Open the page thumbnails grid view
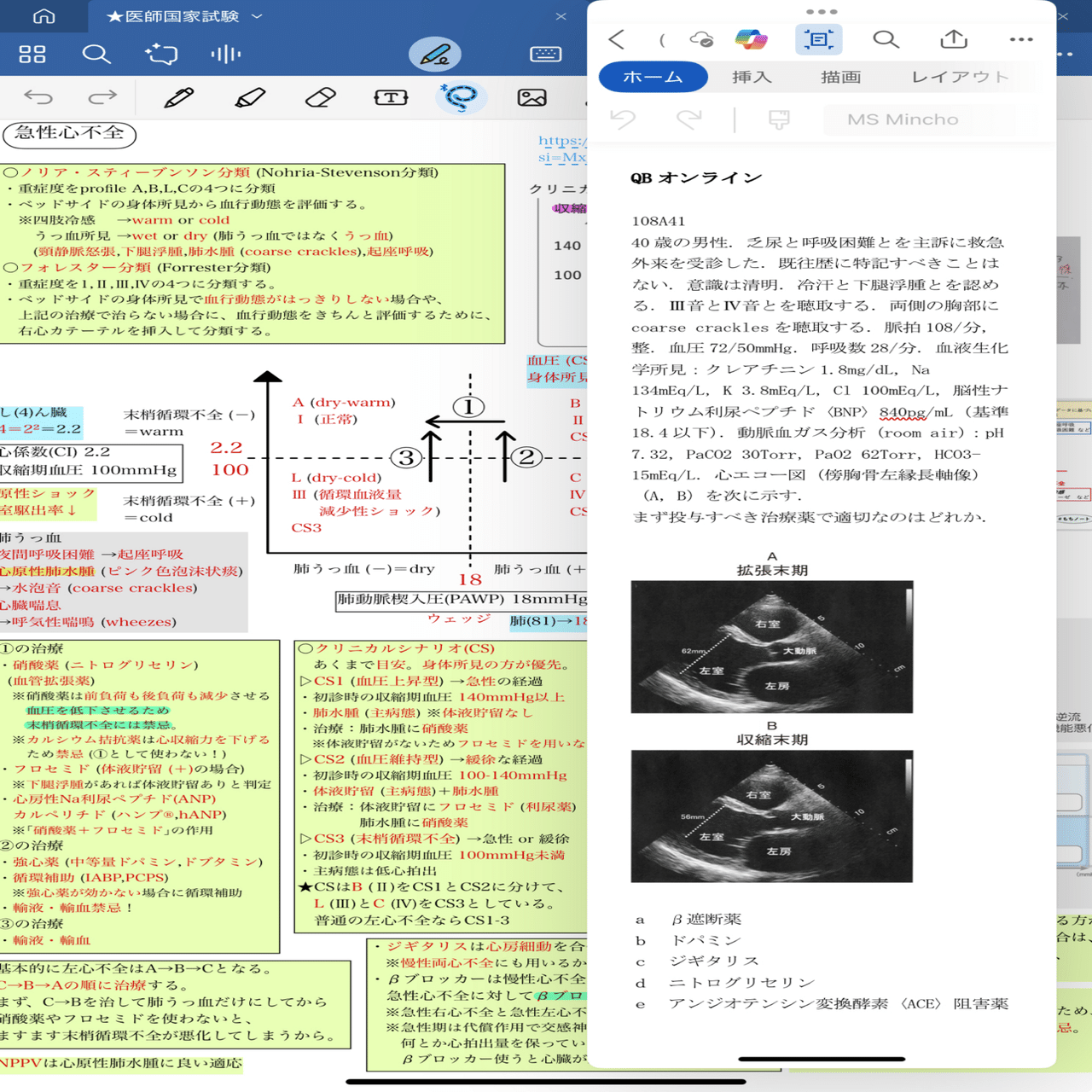The image size is (1092, 1092). point(33,54)
